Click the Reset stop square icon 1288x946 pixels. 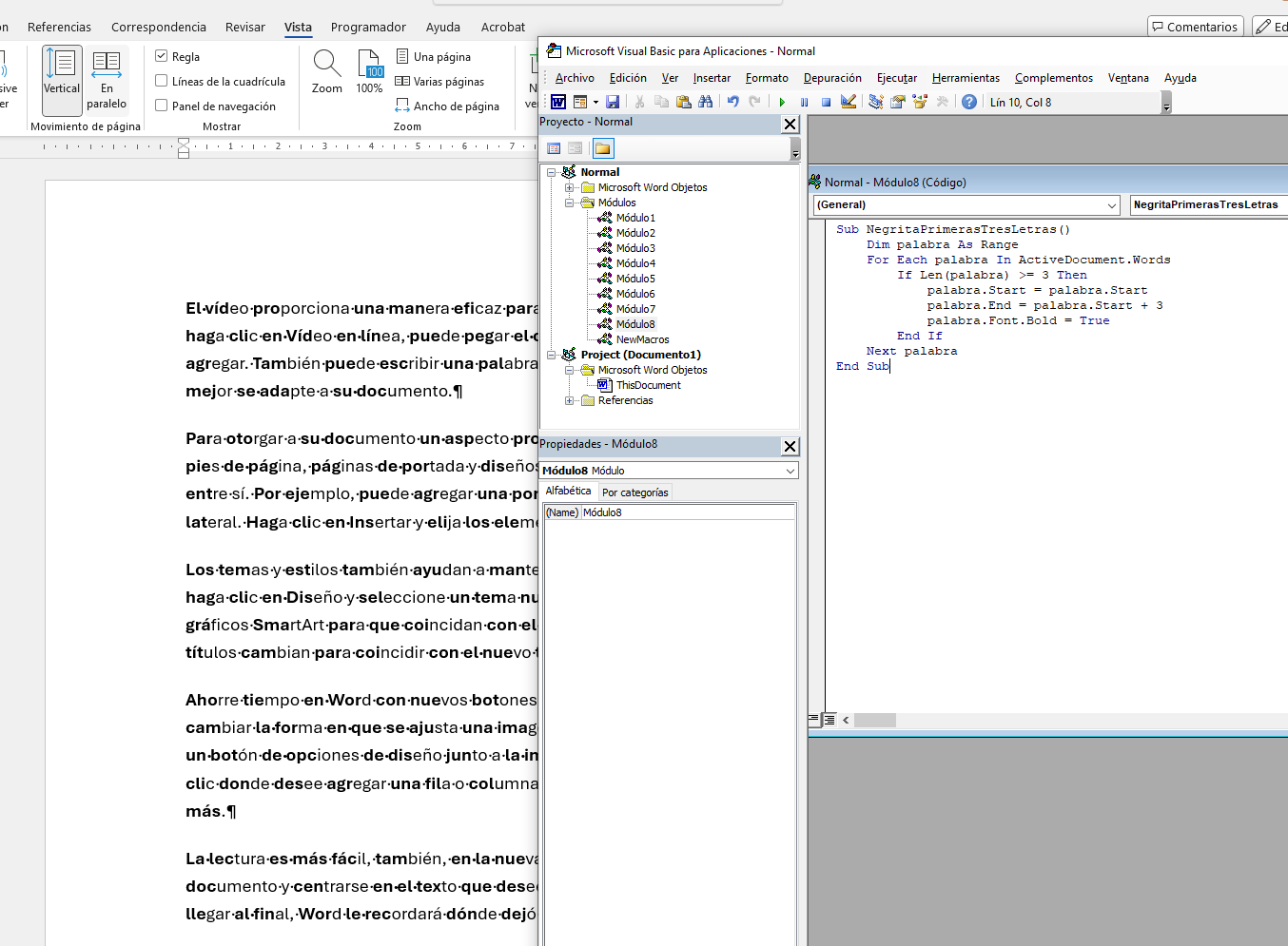826,102
